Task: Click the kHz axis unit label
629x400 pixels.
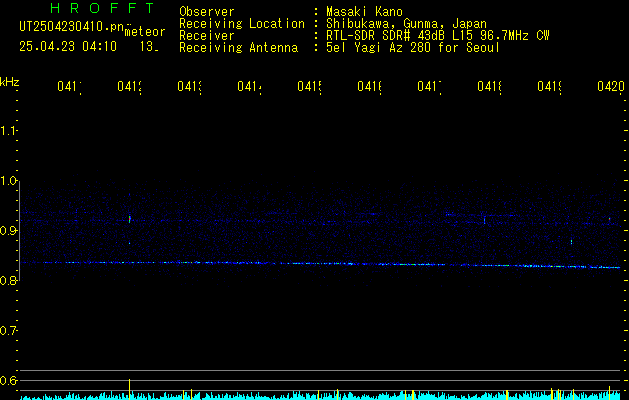Action: click(9, 82)
